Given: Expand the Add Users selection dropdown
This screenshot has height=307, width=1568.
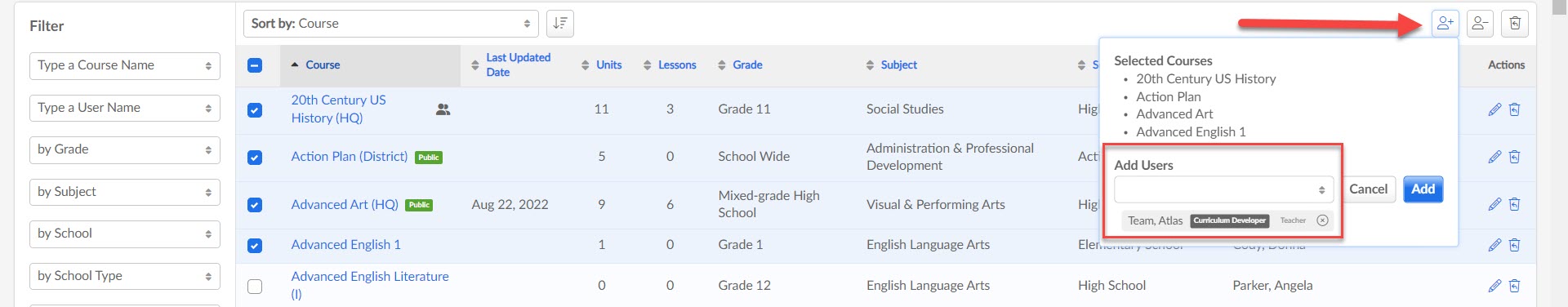Looking at the screenshot, I should tap(1223, 189).
